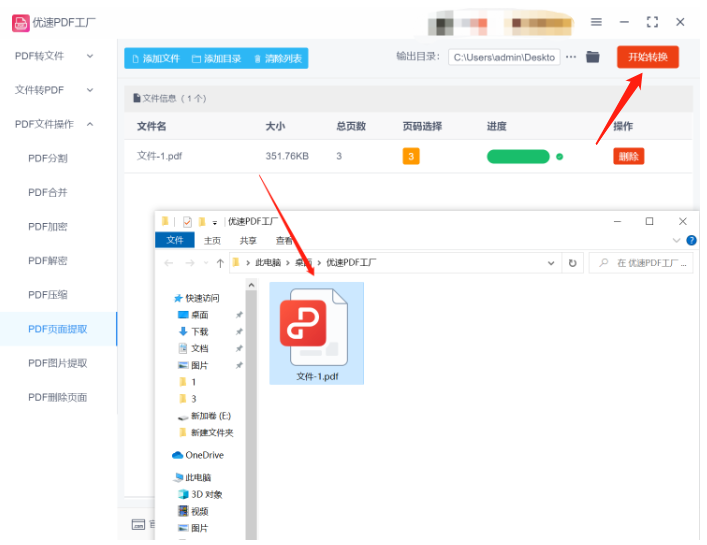707x545 pixels.
Task: Select PDF删除页面 in the sidebar
Action: click(58, 397)
